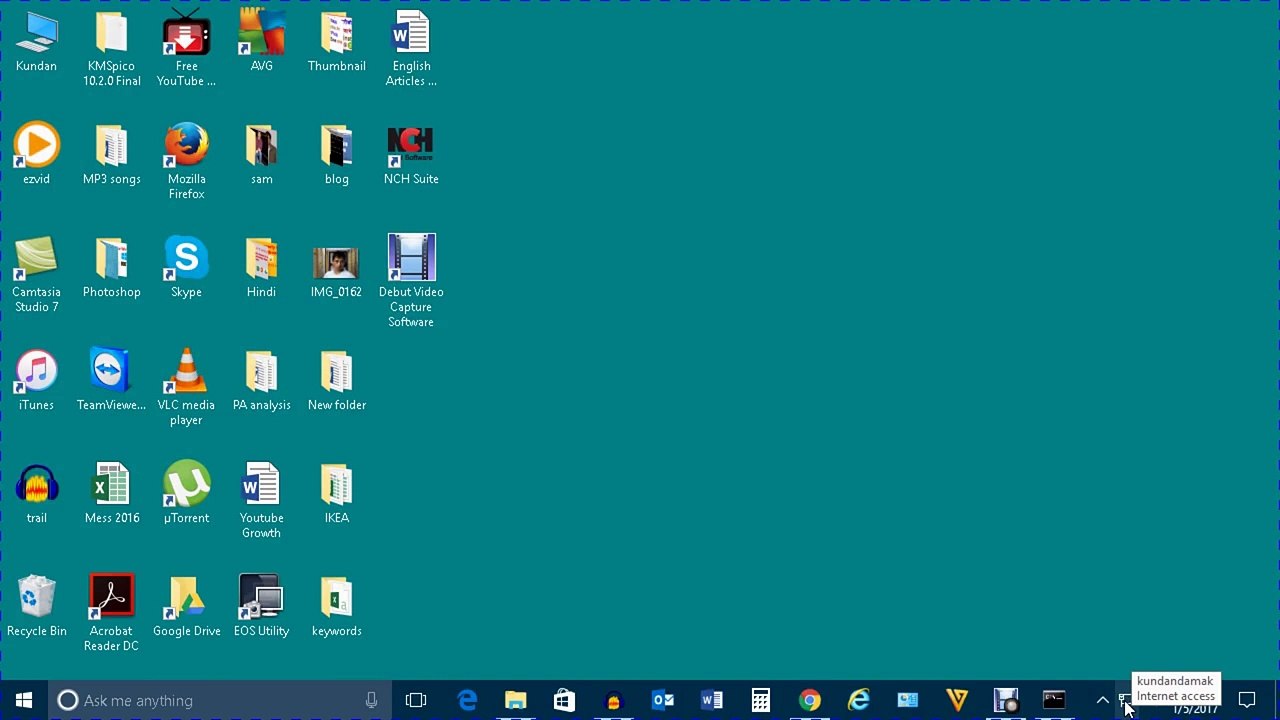
Task: Show hidden system tray icons
Action: click(x=1102, y=700)
